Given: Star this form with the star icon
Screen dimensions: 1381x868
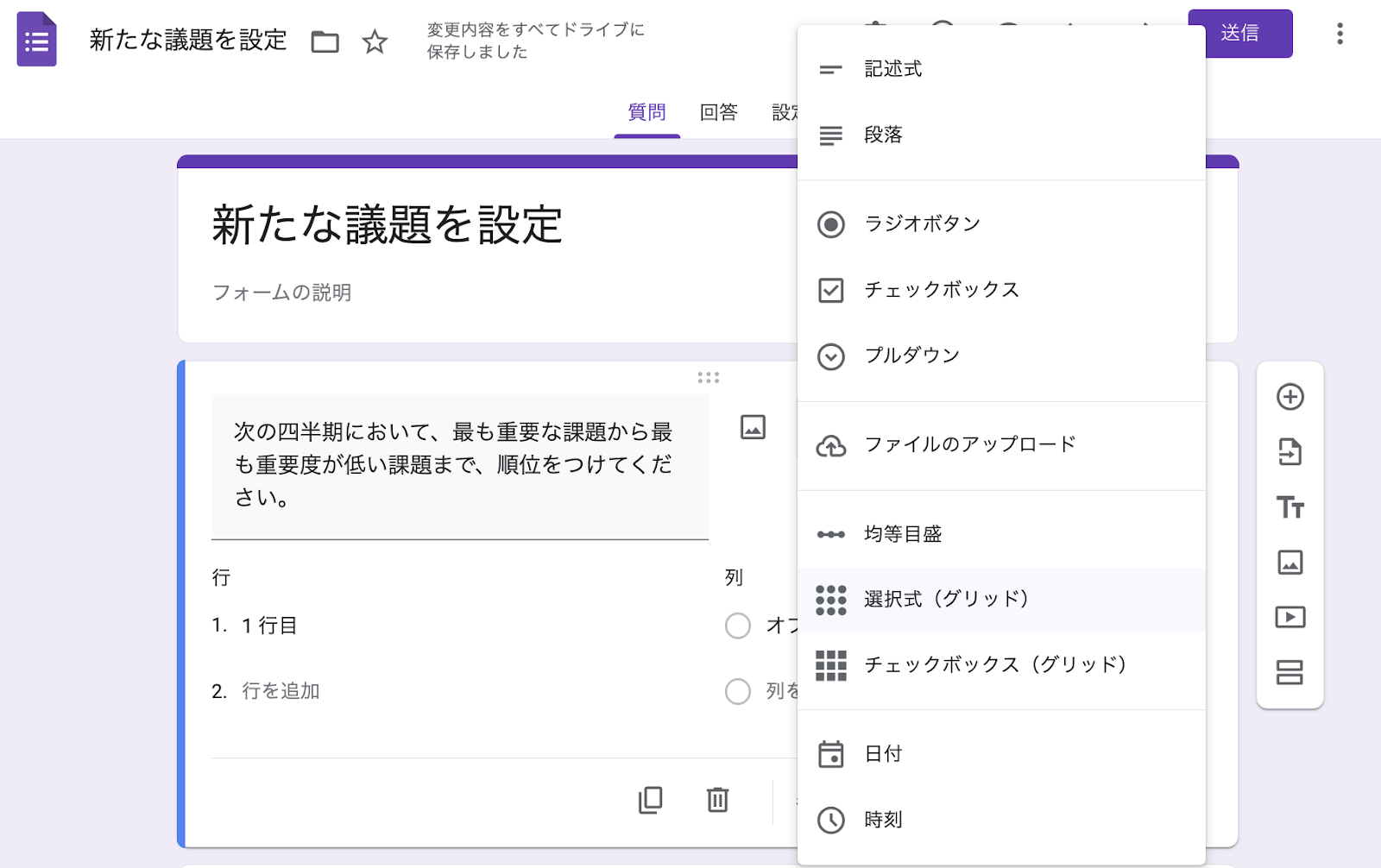Looking at the screenshot, I should click(x=375, y=41).
